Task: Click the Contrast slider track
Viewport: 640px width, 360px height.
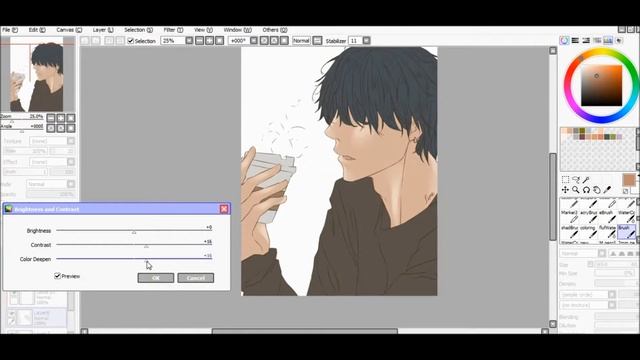Action: tap(134, 244)
